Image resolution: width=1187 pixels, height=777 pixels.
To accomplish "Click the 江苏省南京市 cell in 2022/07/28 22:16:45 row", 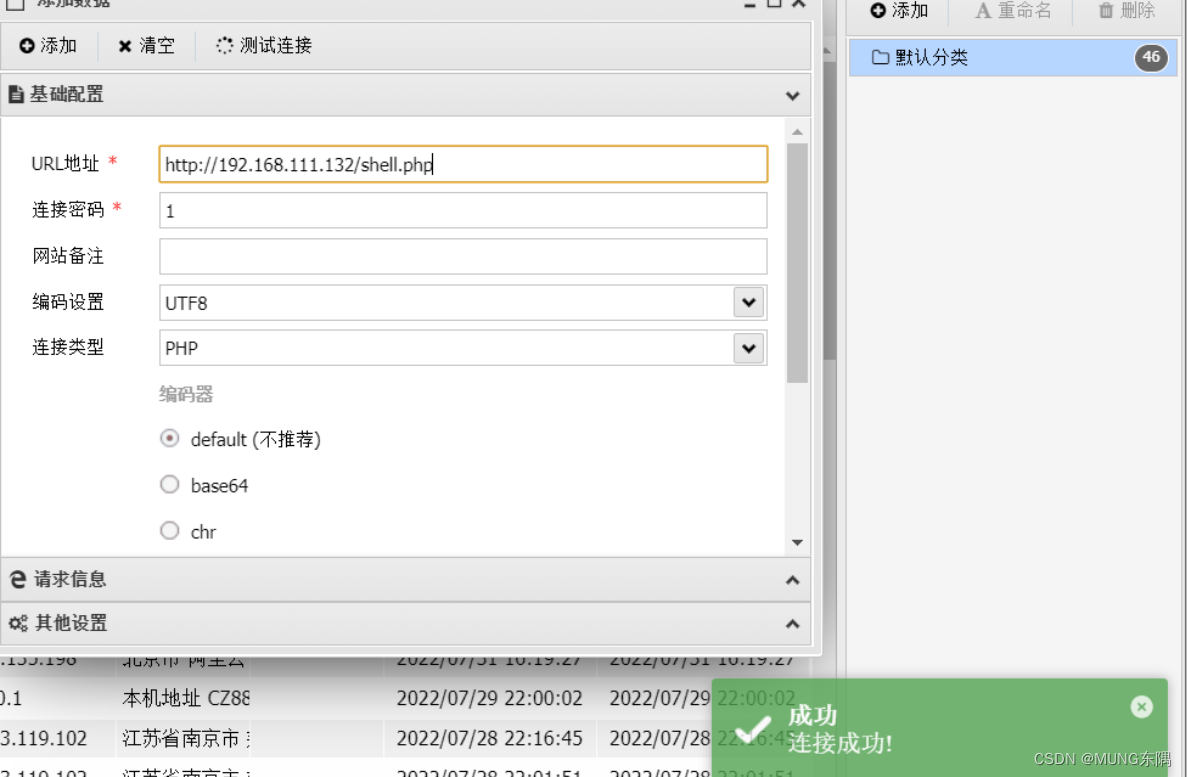I will coord(185,738).
